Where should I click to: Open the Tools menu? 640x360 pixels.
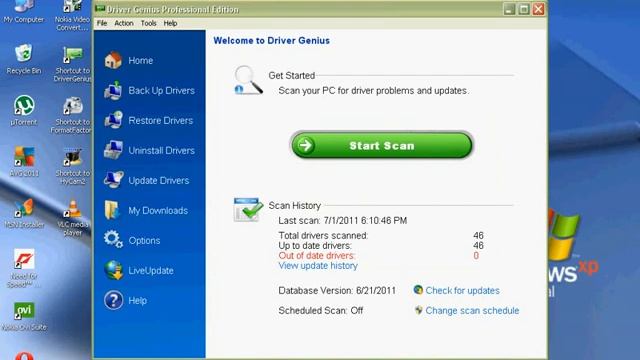tap(149, 23)
